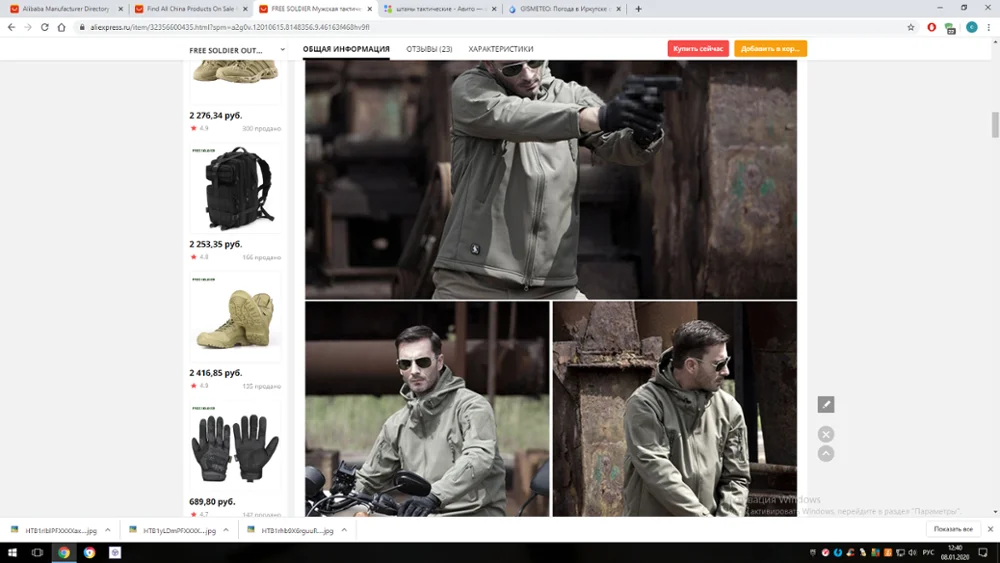Click the 2 416,85 руб. price
Viewport: 1000px width, 563px height.
216,373
